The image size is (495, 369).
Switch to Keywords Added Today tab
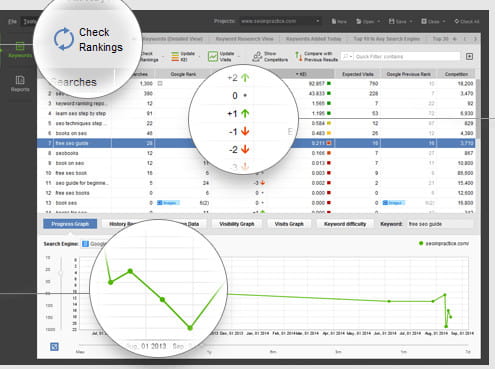coord(314,39)
